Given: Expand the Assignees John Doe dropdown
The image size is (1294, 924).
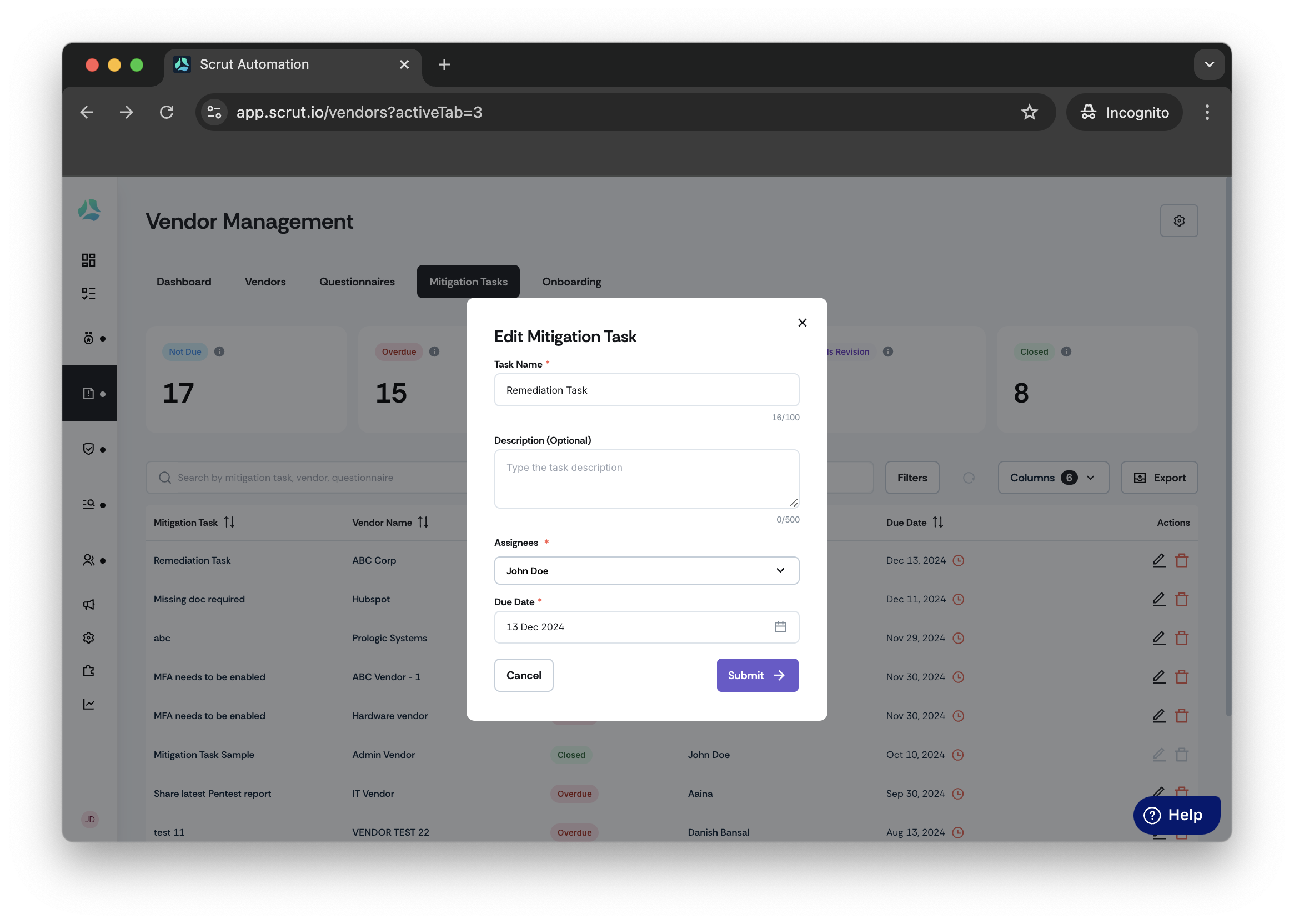Looking at the screenshot, I should point(646,570).
